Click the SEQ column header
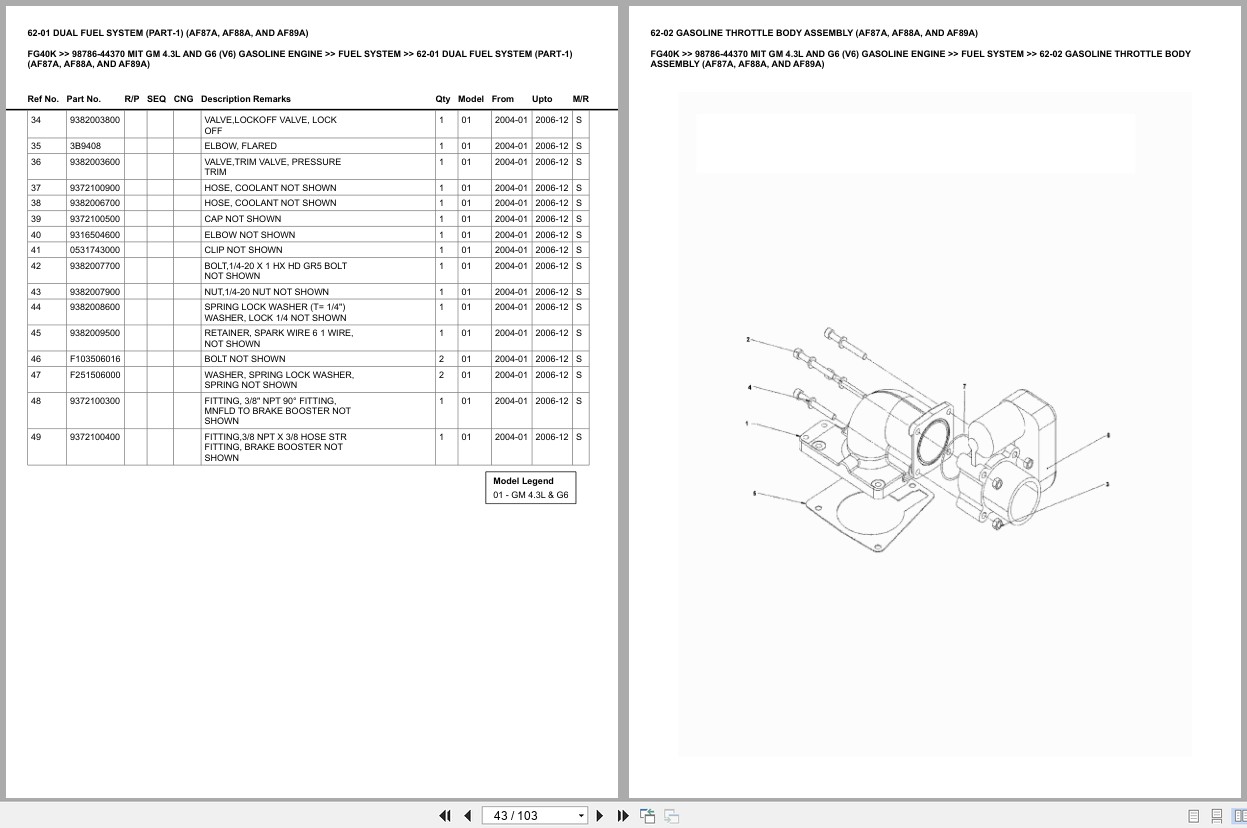This screenshot has width=1247, height=828. pyautogui.click(x=157, y=99)
